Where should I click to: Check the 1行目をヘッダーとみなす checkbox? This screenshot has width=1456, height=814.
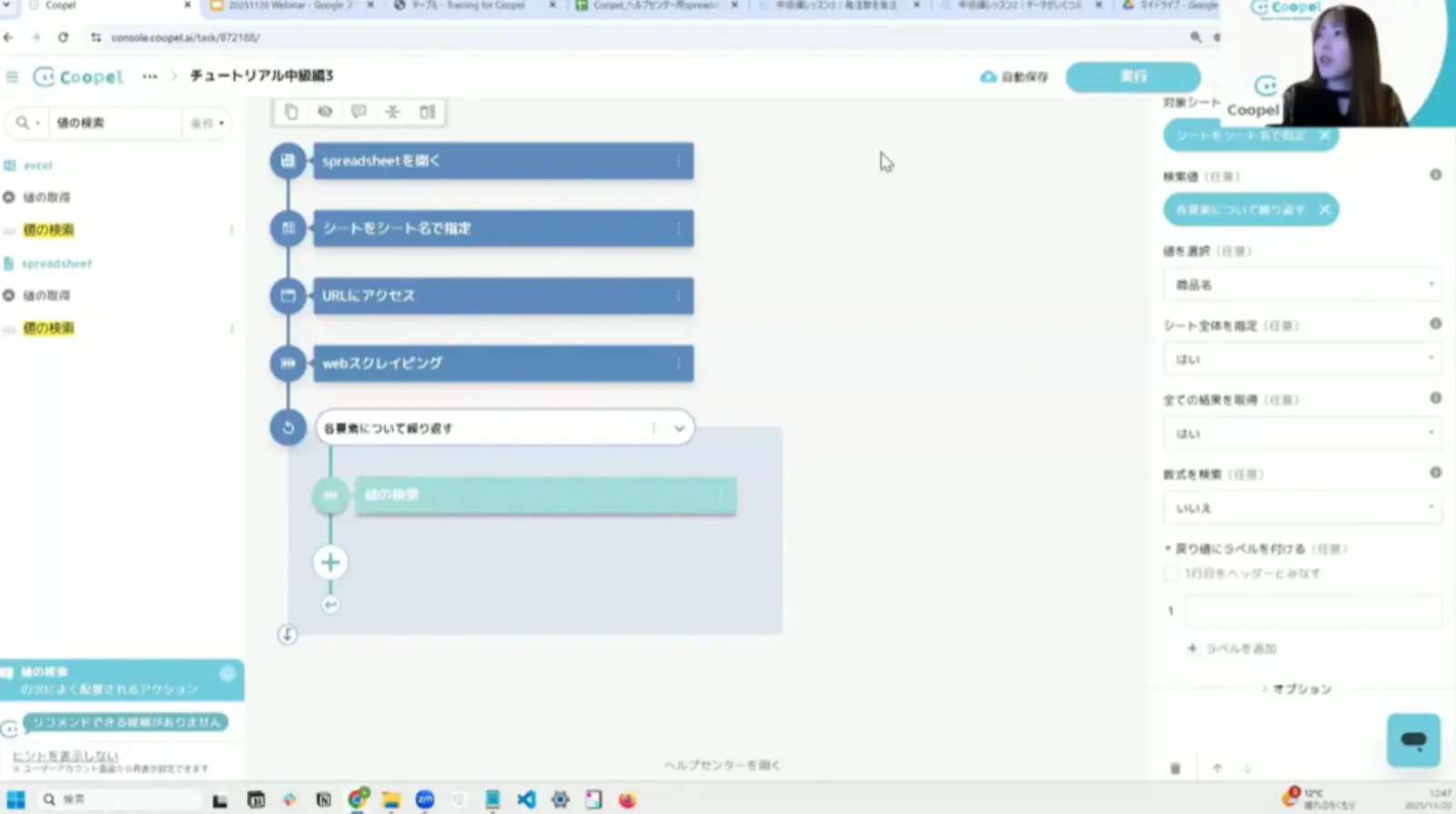click(x=1172, y=573)
